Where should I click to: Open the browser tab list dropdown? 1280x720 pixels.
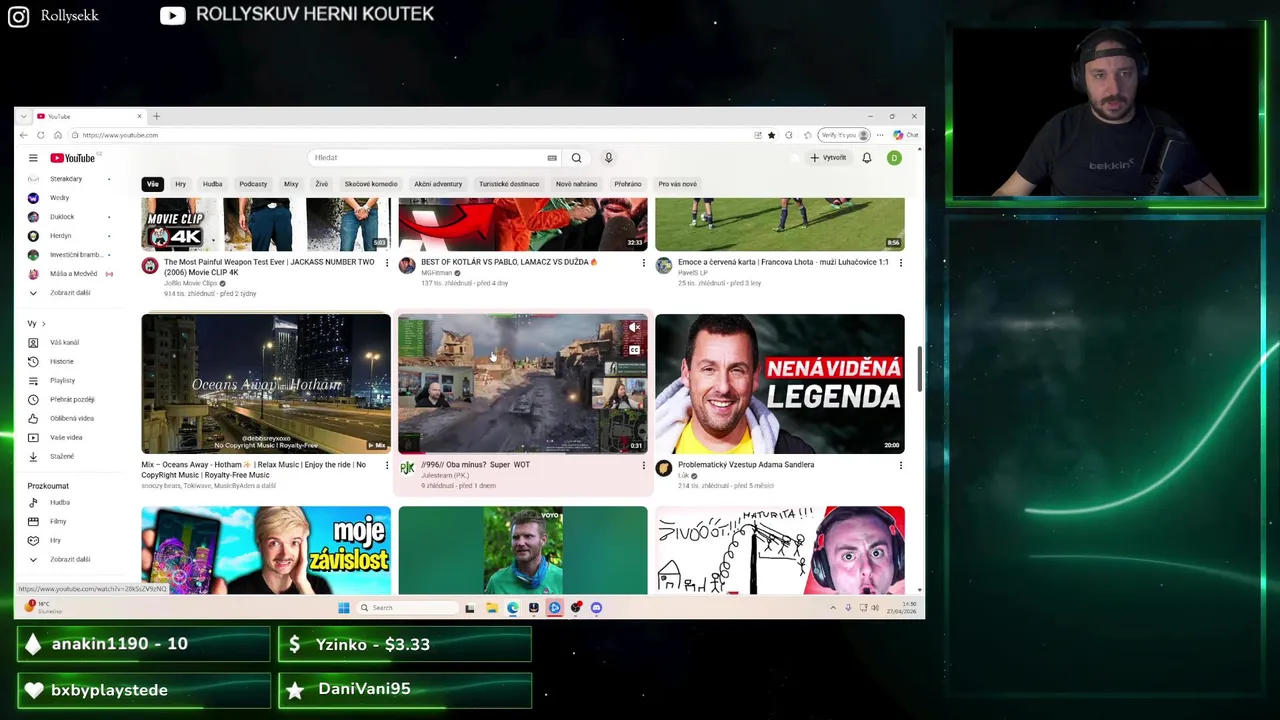tap(22, 116)
